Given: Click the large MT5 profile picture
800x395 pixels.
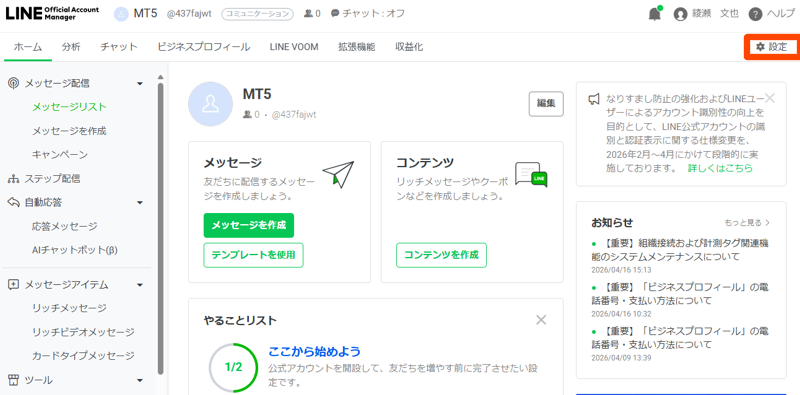Looking at the screenshot, I should pyautogui.click(x=210, y=104).
